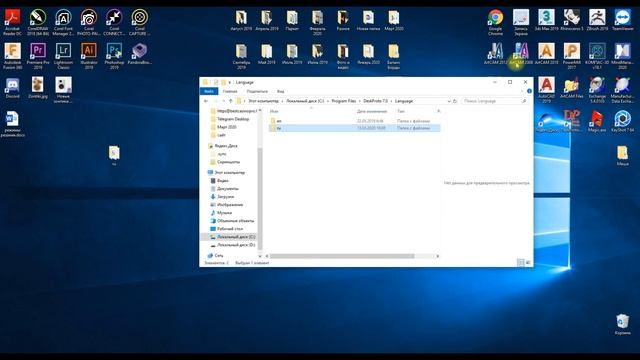Image resolution: width=640 pixels, height=360 pixels.
Task: Switch to details view in Explorer
Action: click(x=520, y=262)
